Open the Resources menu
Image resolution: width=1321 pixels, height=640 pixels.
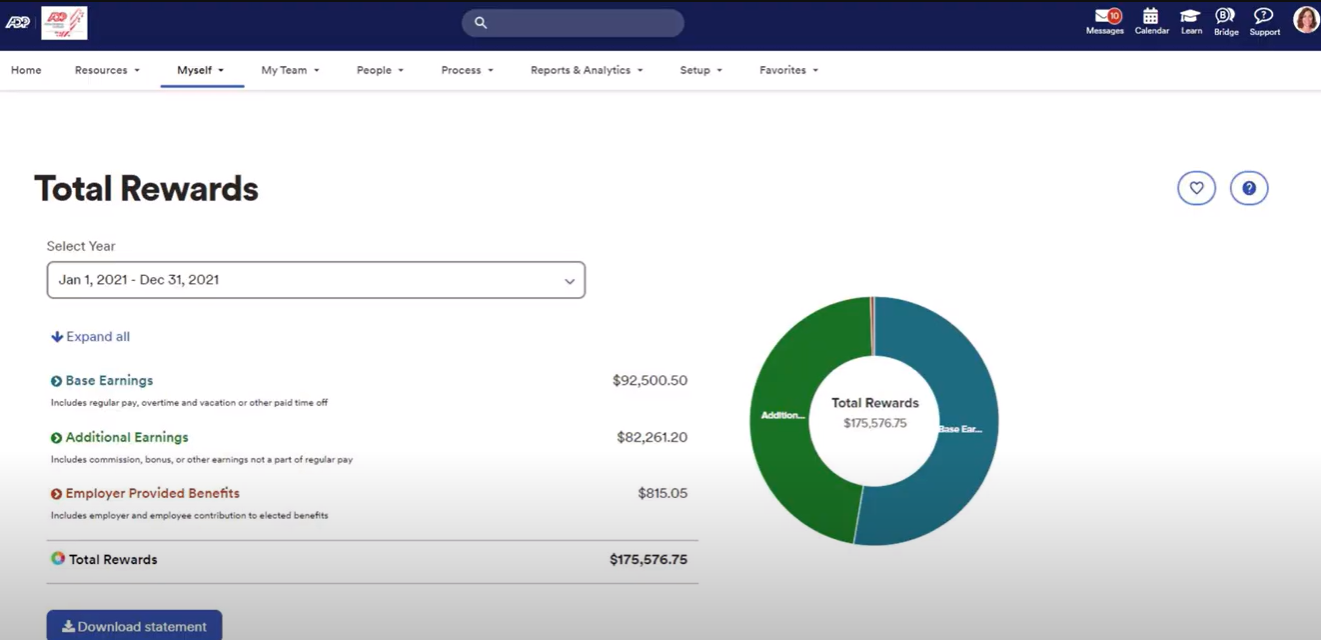pos(107,70)
